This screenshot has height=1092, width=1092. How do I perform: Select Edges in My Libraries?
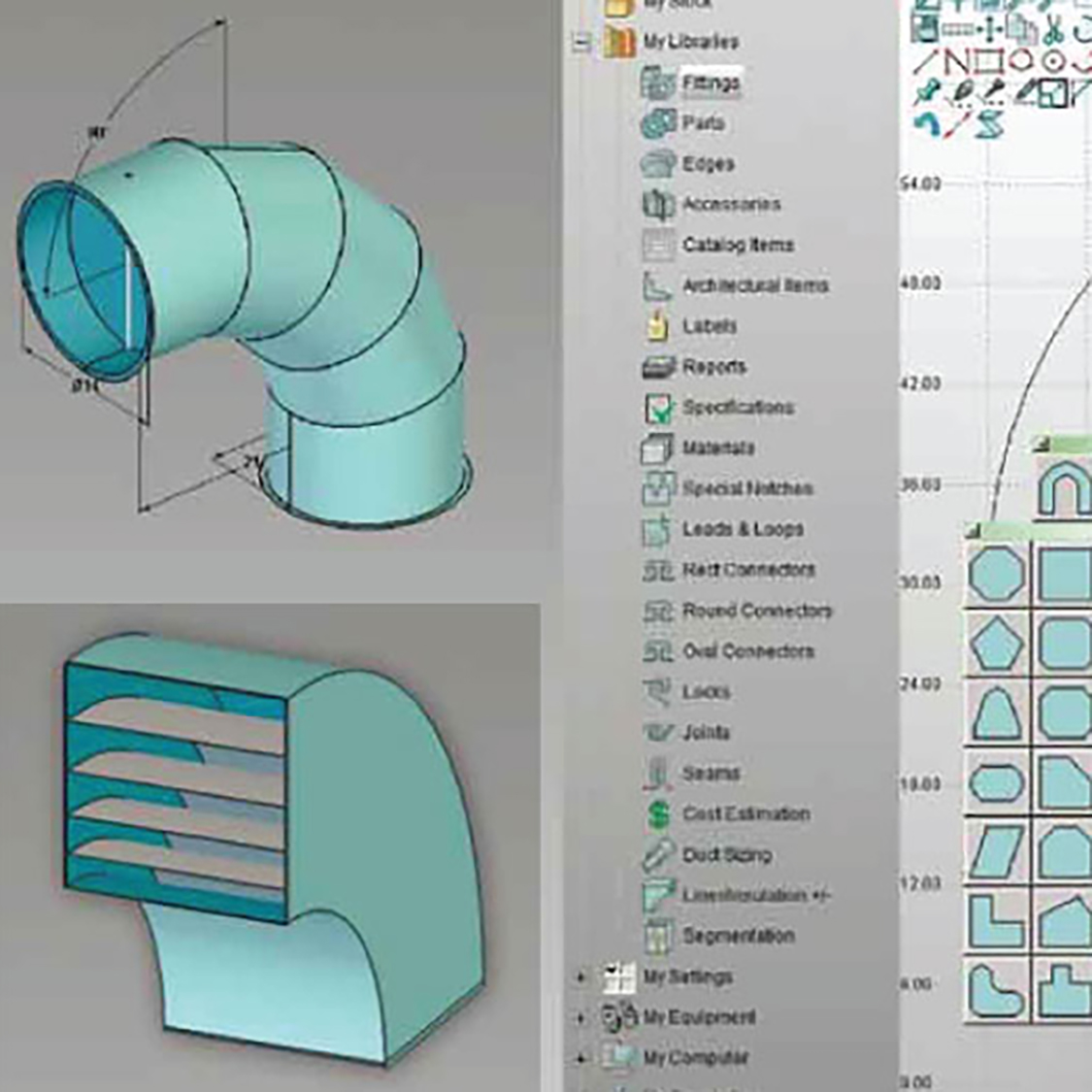click(x=687, y=164)
